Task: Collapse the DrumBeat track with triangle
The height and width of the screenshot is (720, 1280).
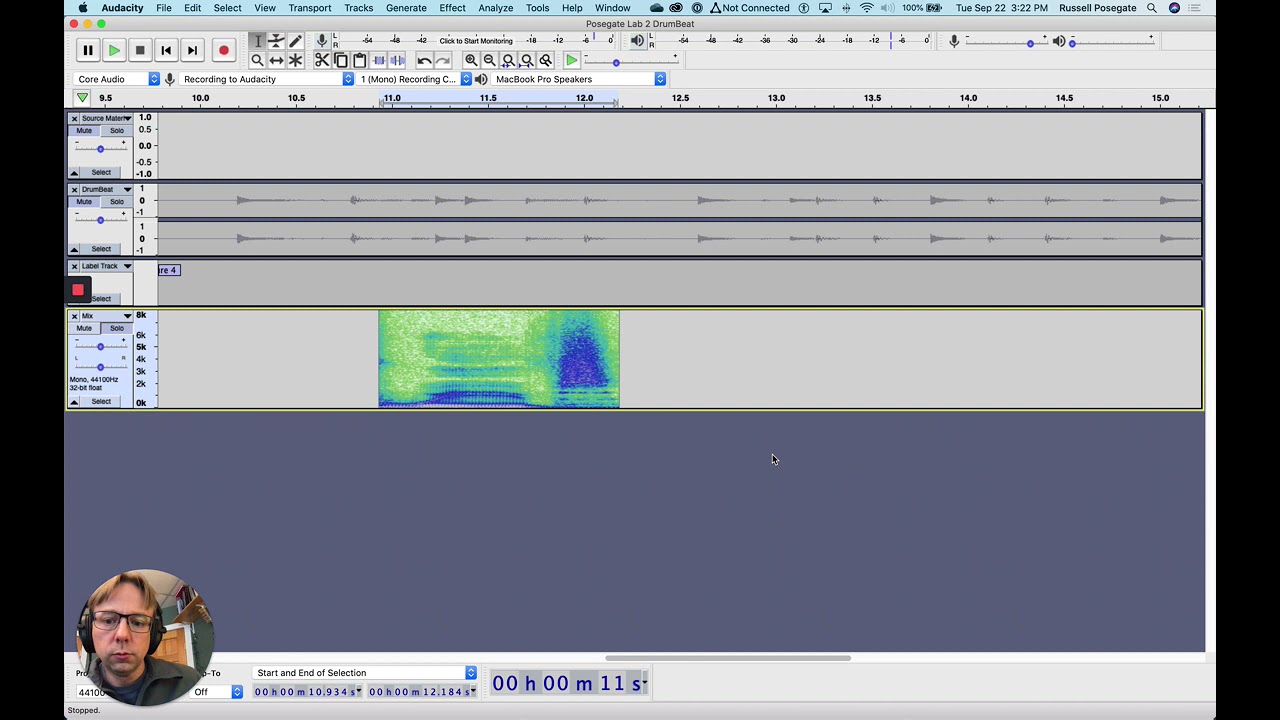Action: click(x=74, y=248)
